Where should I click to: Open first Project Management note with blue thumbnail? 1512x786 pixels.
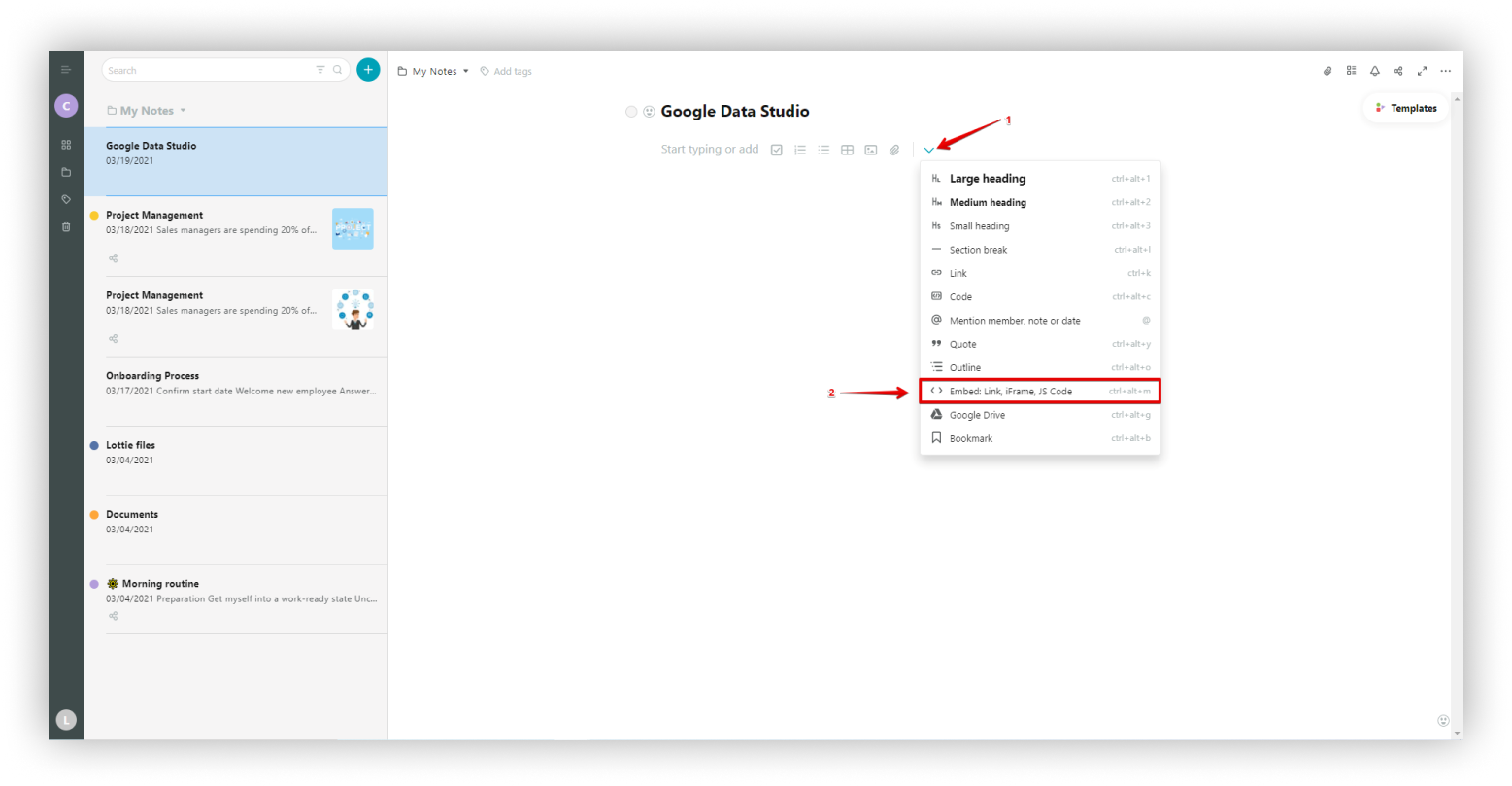tap(236, 237)
